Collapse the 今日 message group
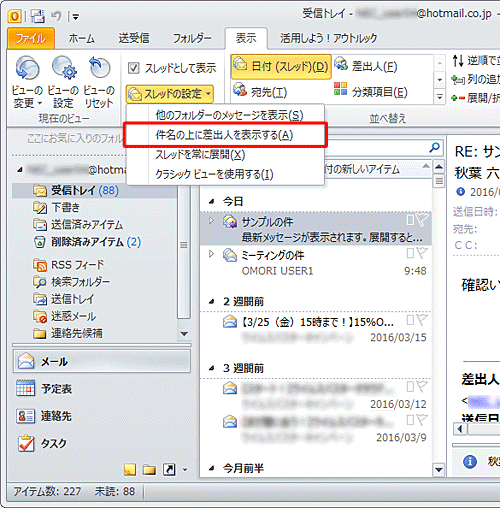The image size is (500, 508). [x=212, y=201]
